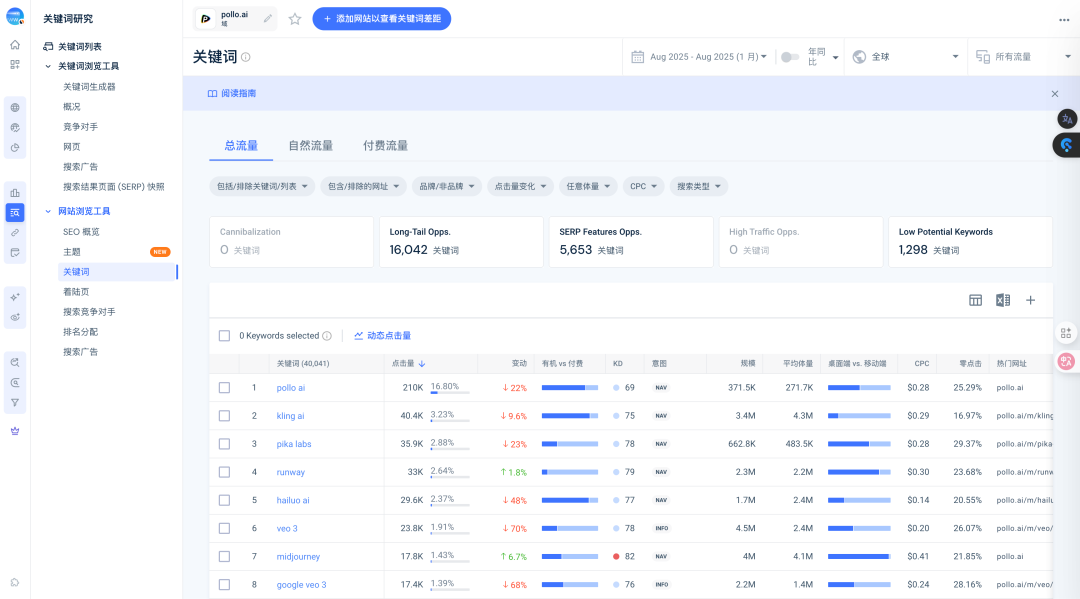Image resolution: width=1080 pixels, height=599 pixels.
Task: Click info icon beside Keywords selected
Action: tap(327, 336)
